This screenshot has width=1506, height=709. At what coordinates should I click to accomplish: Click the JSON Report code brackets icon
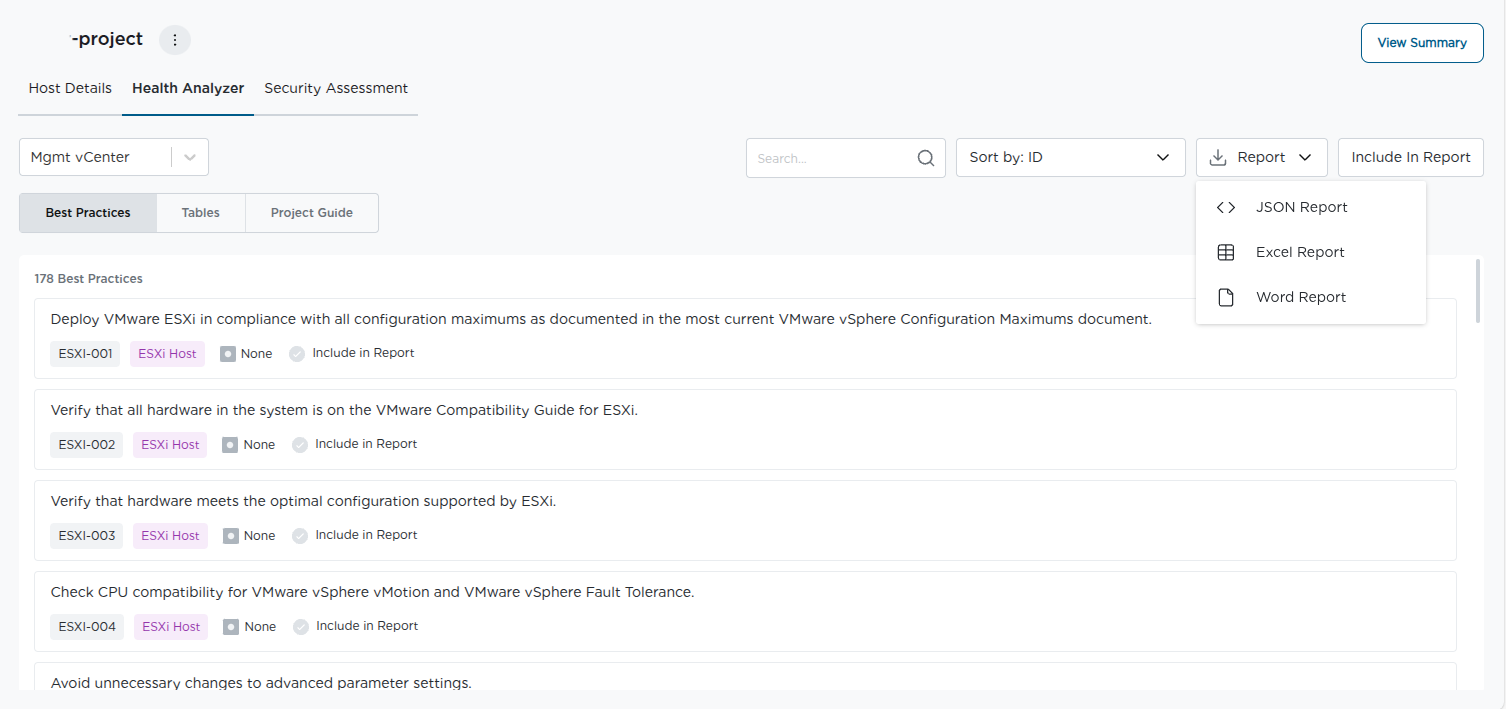1225,207
